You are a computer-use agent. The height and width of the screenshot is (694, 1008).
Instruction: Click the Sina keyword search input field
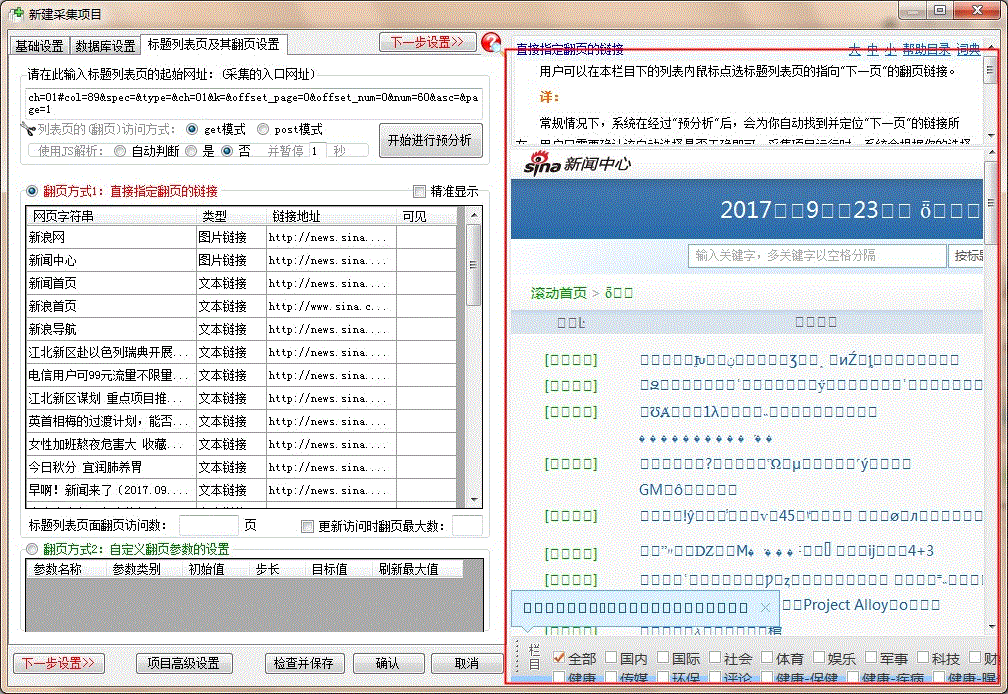point(816,255)
